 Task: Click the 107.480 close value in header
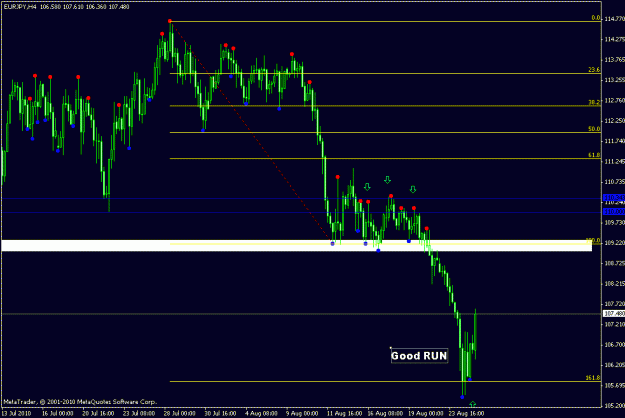pos(119,7)
